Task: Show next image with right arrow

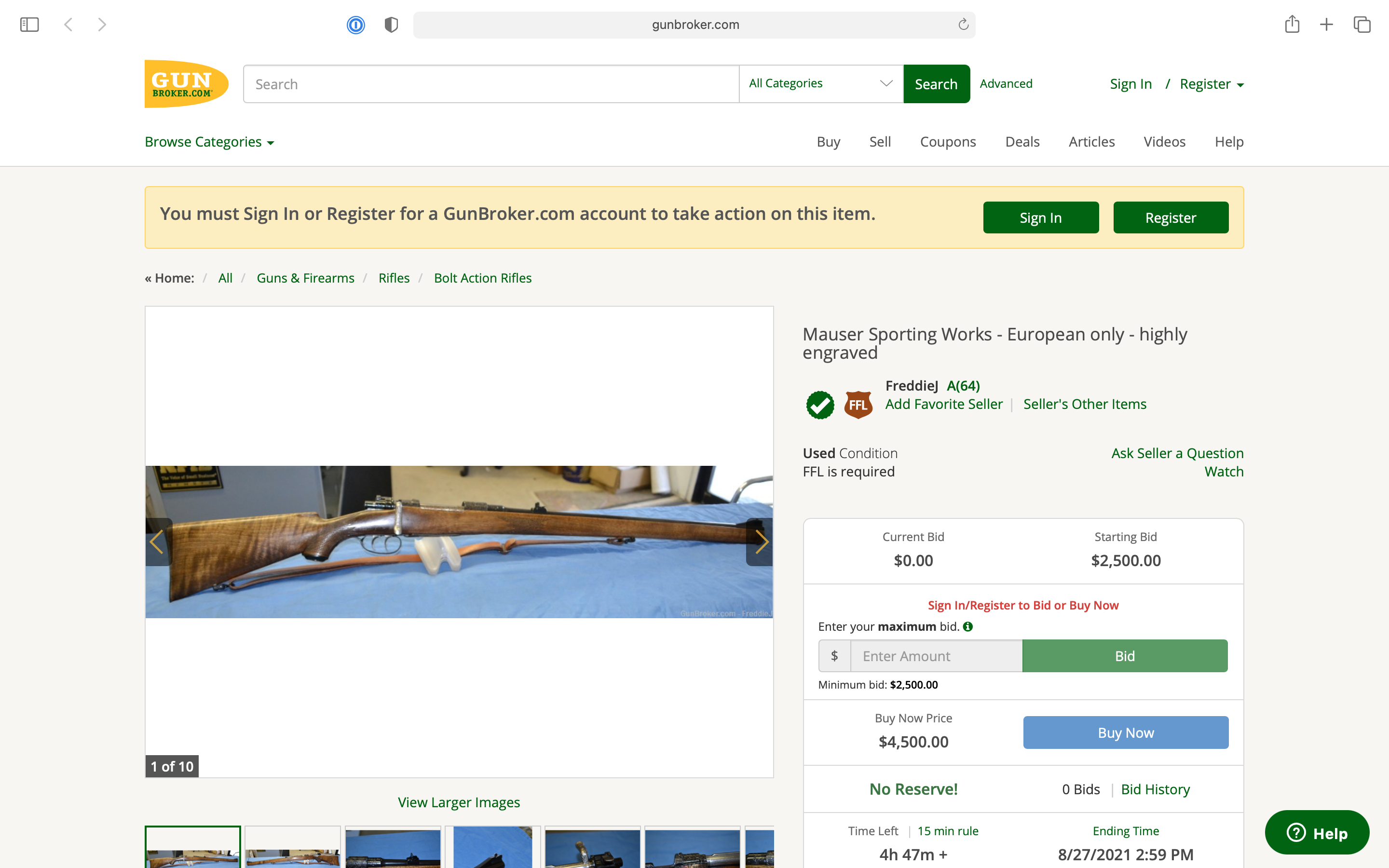Action: tap(760, 542)
